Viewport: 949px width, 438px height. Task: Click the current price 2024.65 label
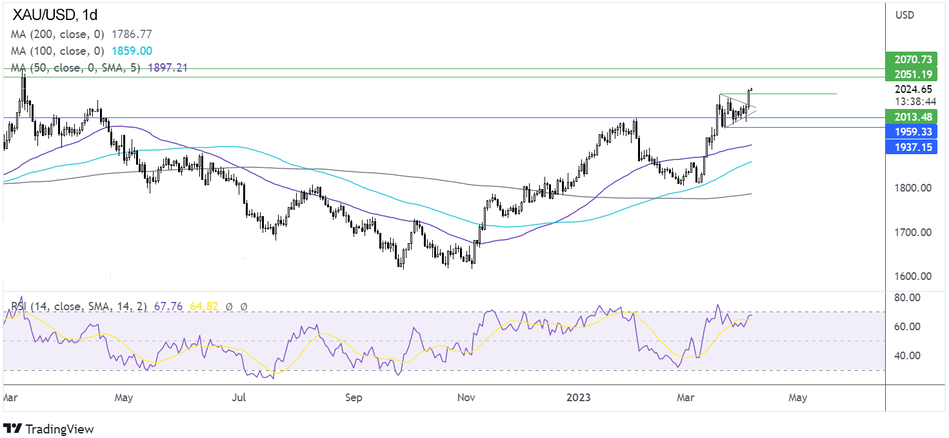914,89
